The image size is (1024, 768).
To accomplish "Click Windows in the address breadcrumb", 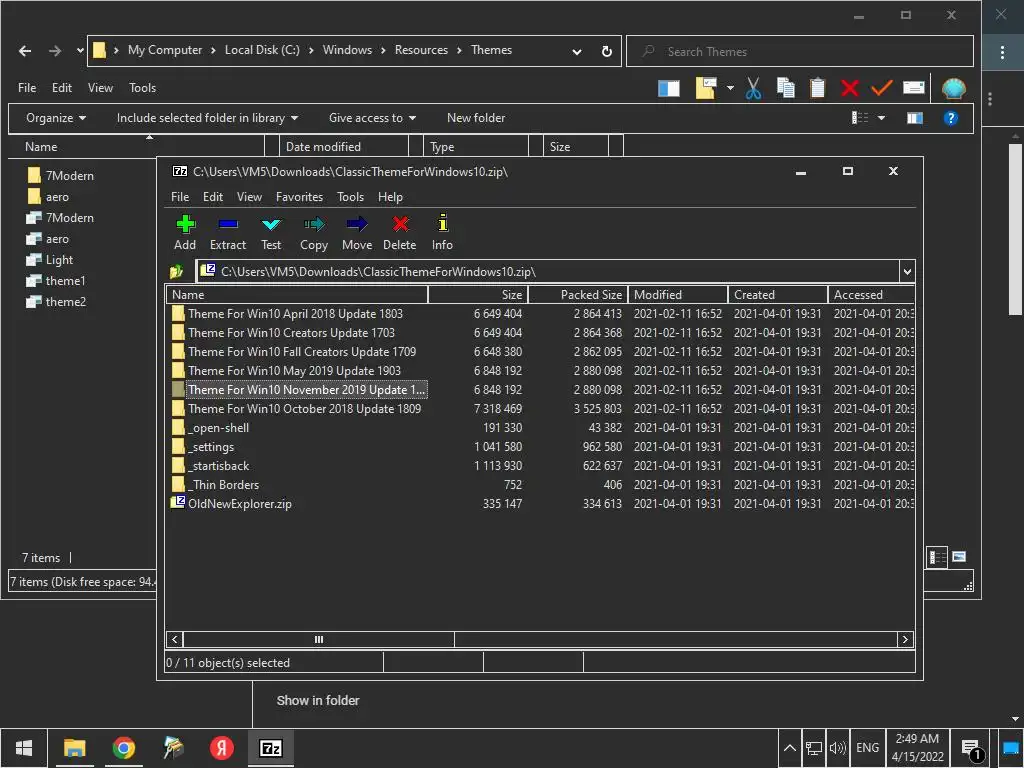I will click(347, 50).
